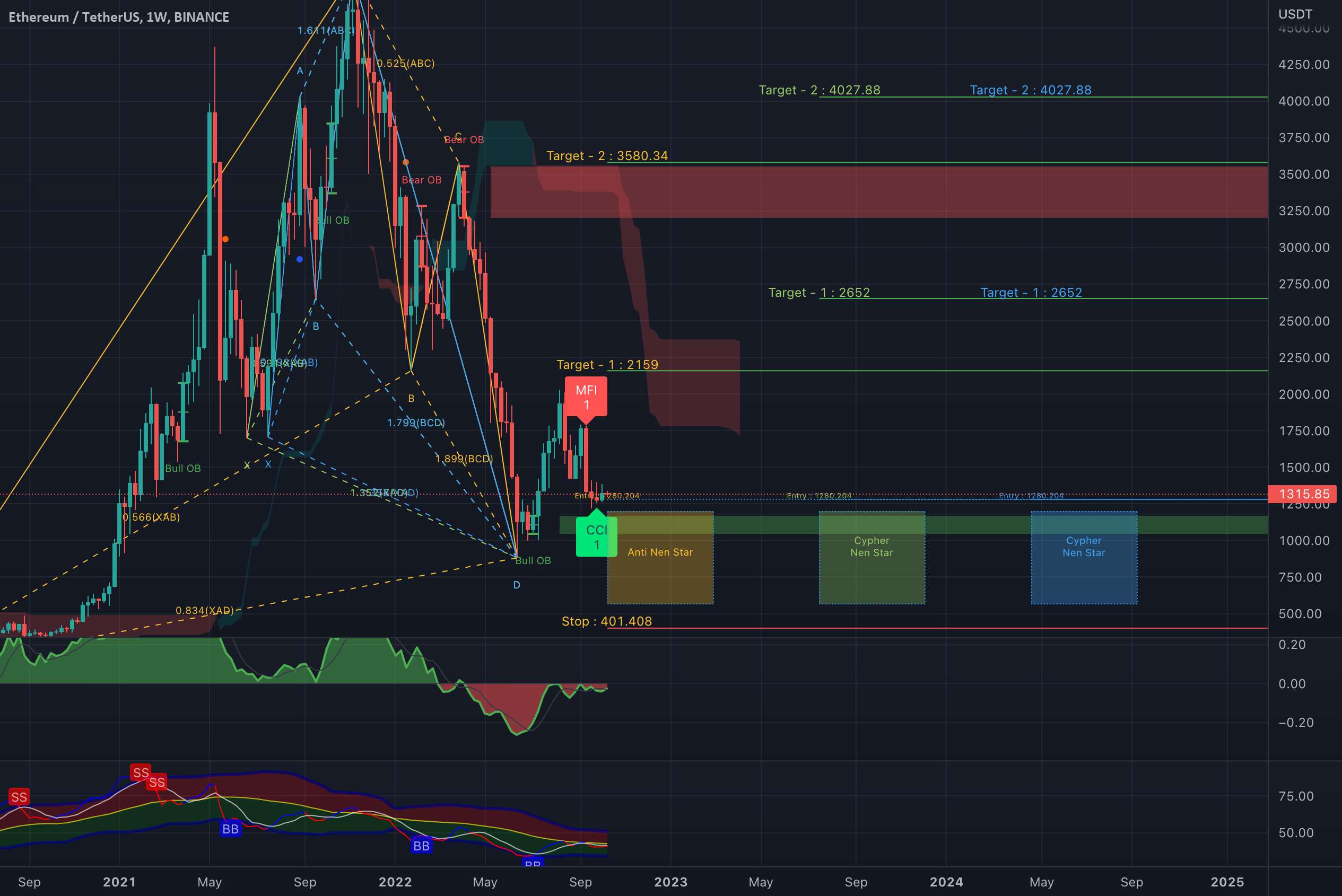Click the 2500.00 price axis label
This screenshot has height=896, width=1342.
tap(1304, 321)
